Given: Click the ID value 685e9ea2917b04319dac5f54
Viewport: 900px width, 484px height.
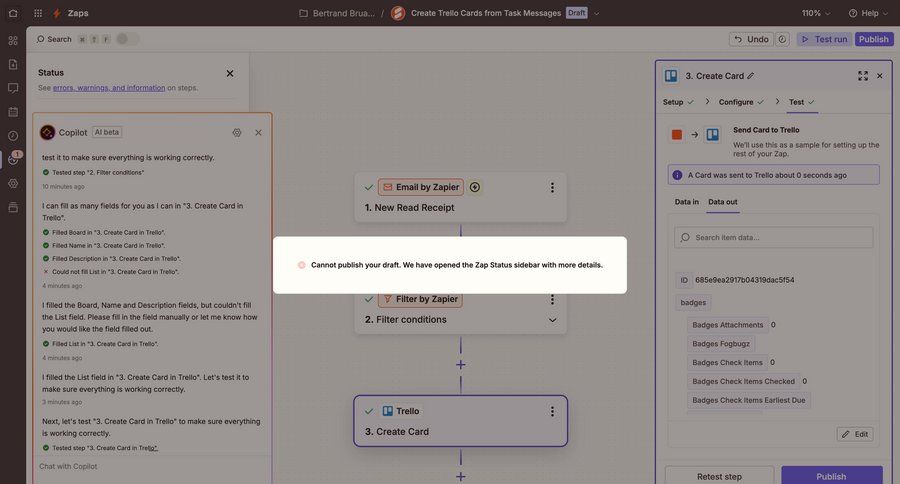Looking at the screenshot, I should click(744, 280).
